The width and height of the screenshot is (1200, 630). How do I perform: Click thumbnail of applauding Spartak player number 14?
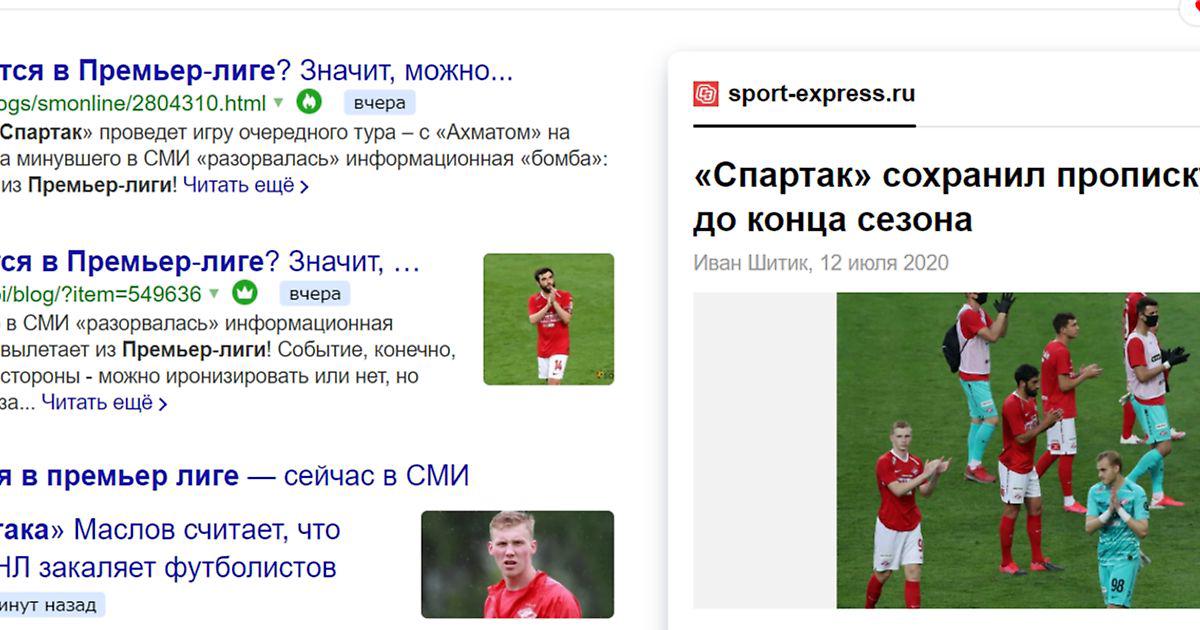click(x=549, y=319)
